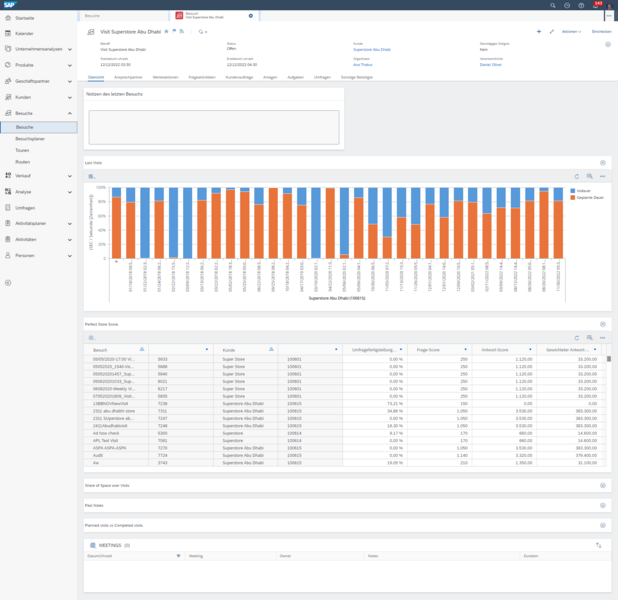Open the Aktionen dropdown
Viewport: 618px width, 600px height.
pyautogui.click(x=571, y=32)
